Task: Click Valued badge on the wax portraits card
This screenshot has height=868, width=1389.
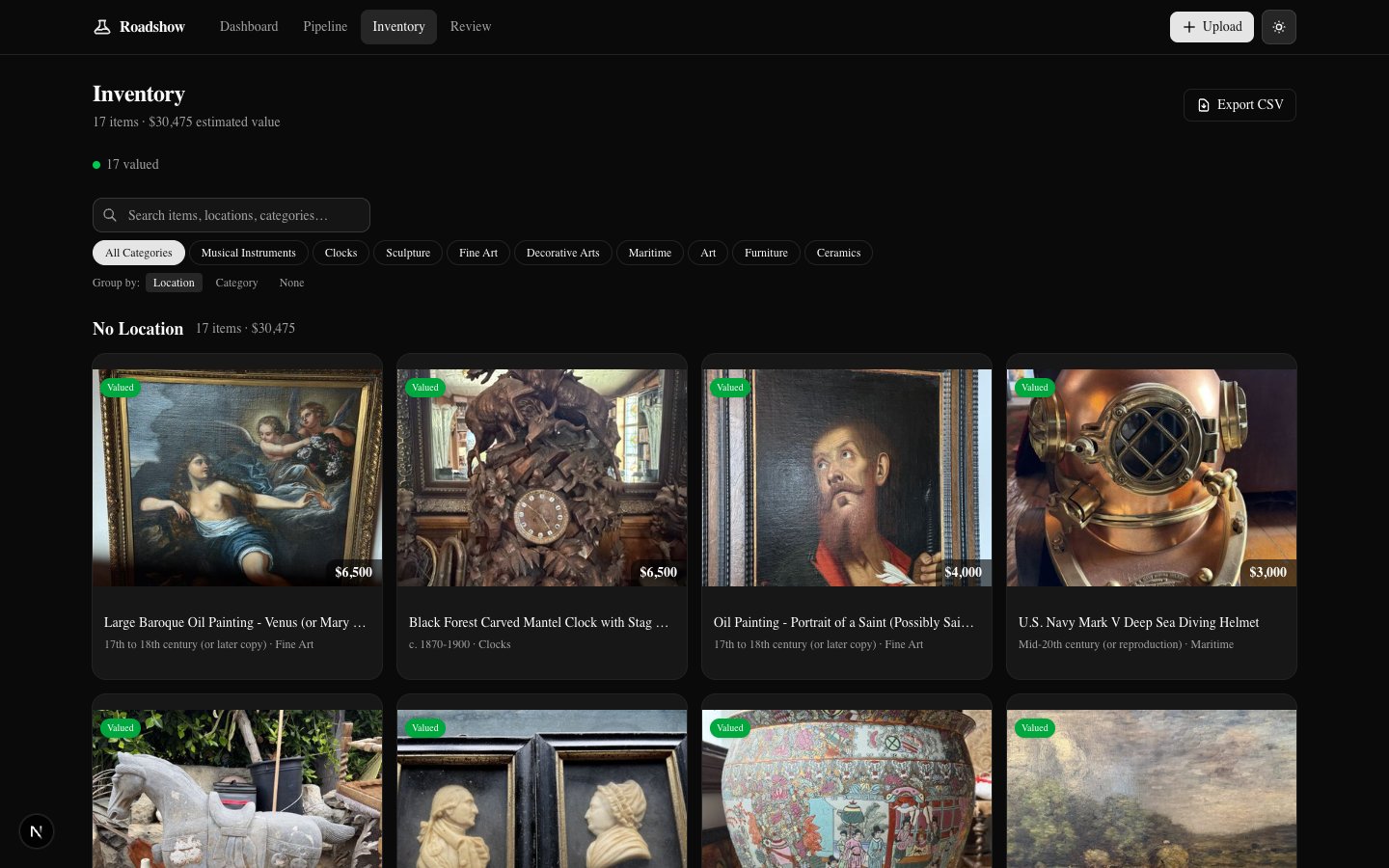Action: click(425, 728)
